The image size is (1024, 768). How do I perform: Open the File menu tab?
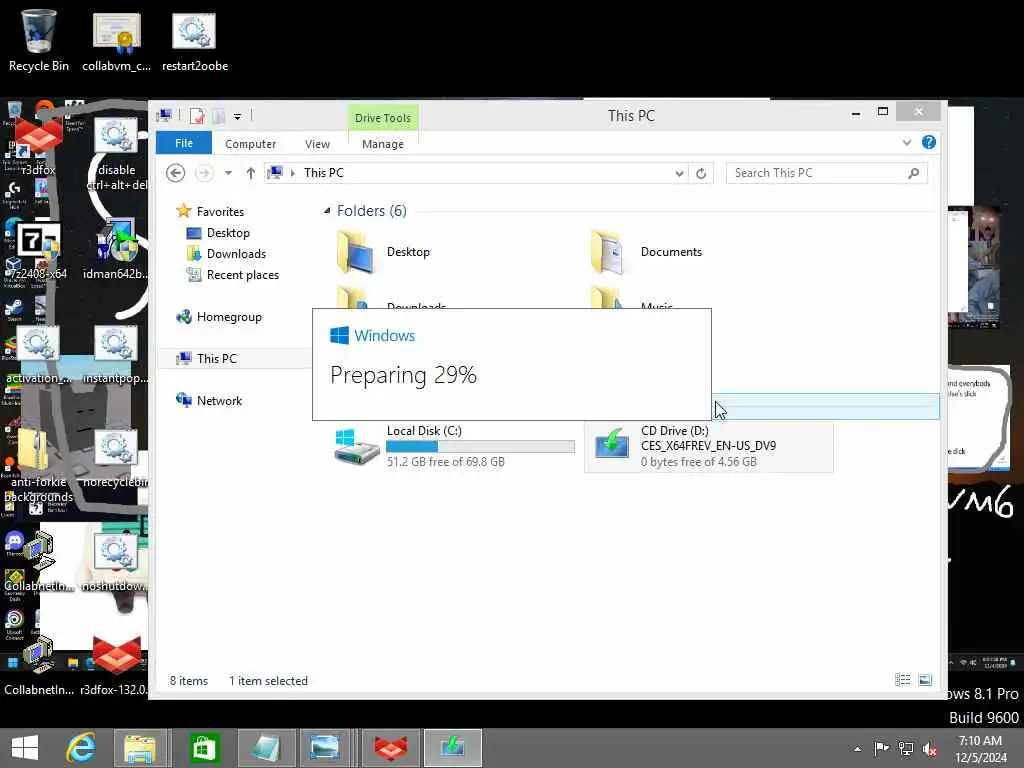184,143
